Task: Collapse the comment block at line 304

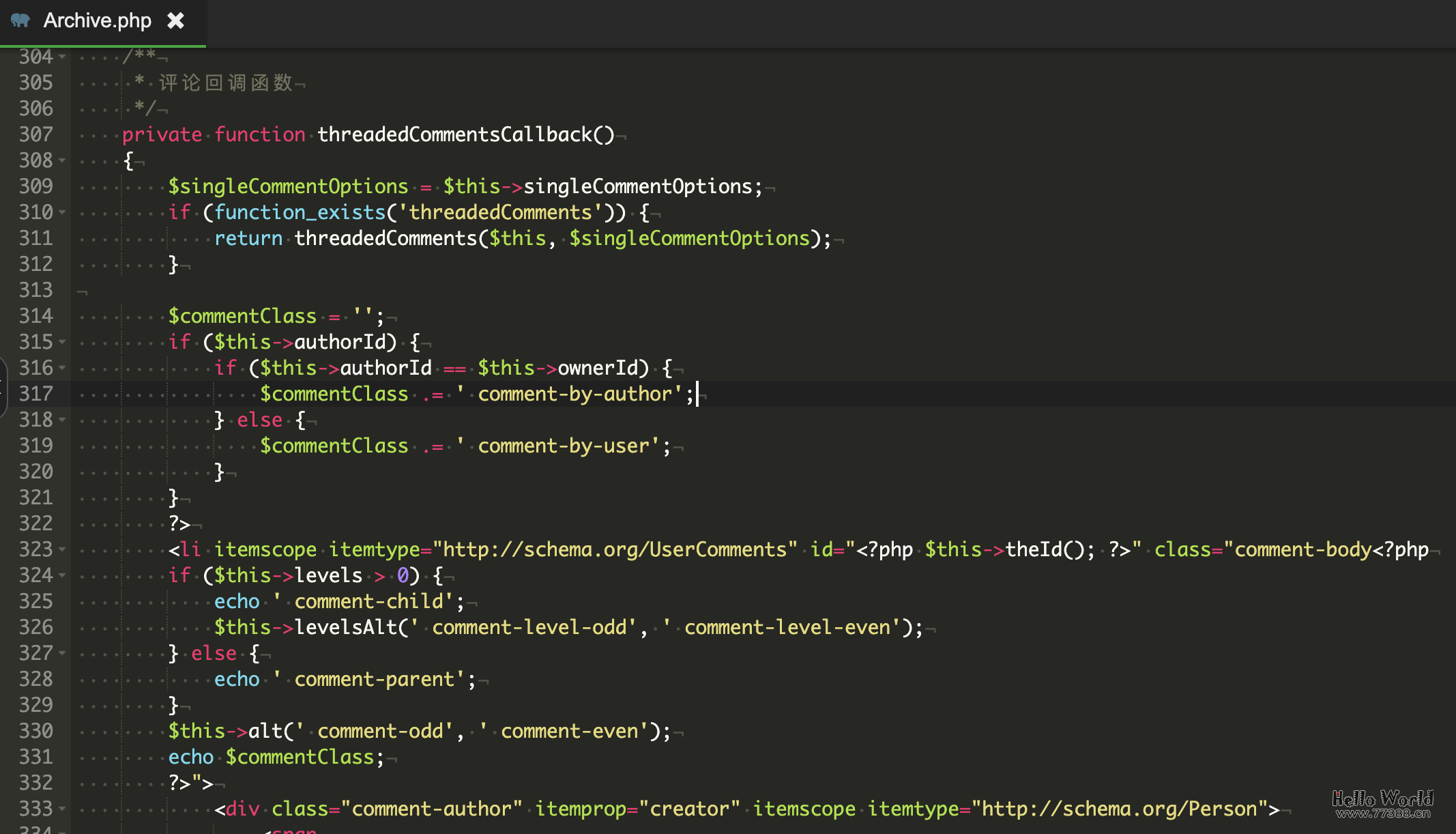Action: [63, 57]
